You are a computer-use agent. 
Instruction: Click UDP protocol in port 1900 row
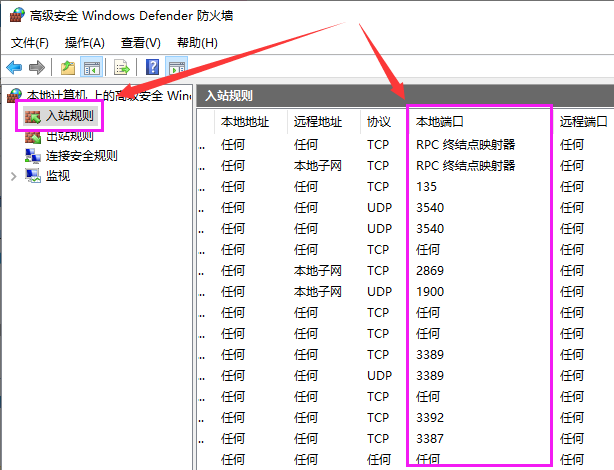click(379, 292)
